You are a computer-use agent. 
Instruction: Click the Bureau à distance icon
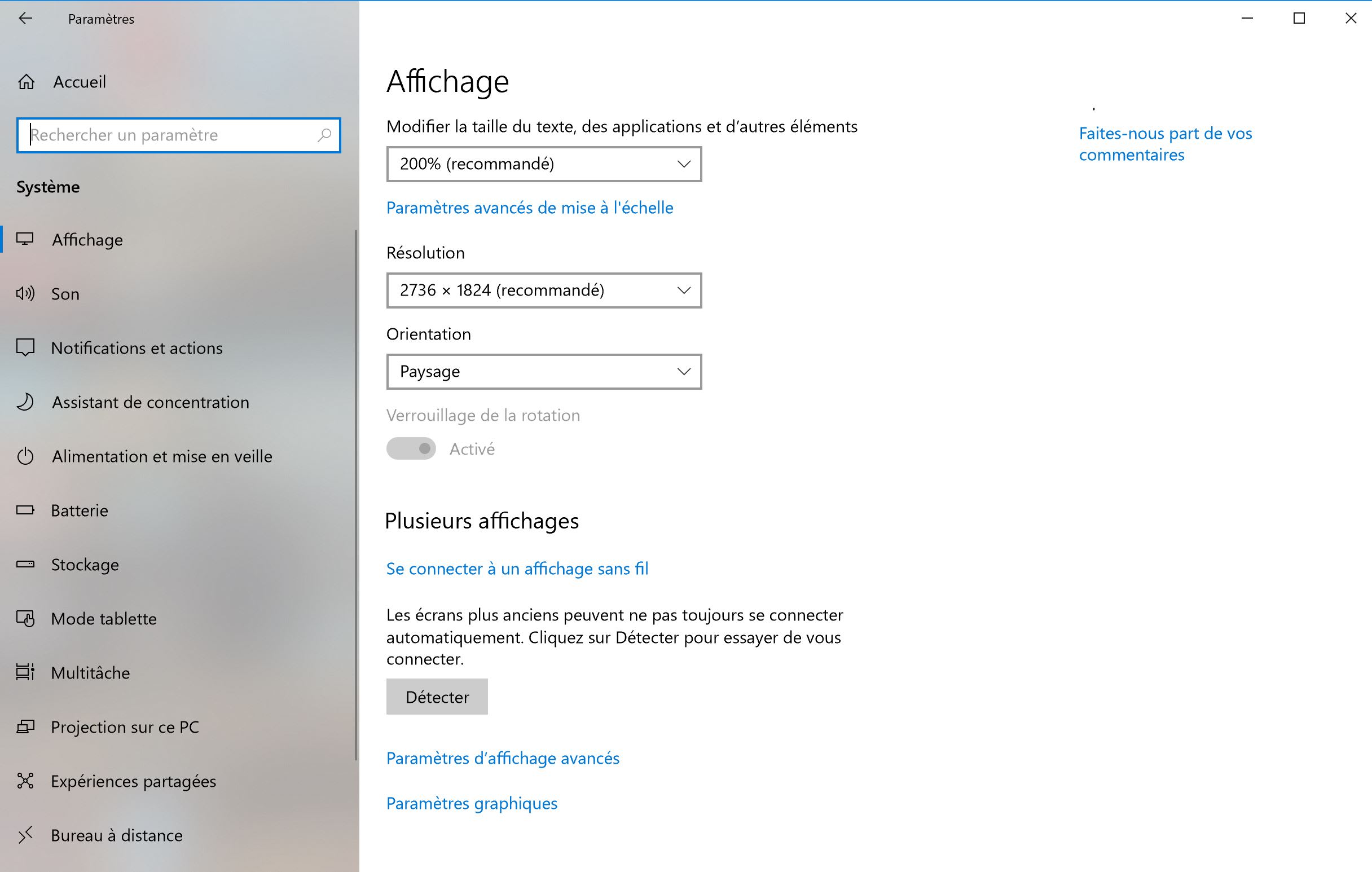25,835
